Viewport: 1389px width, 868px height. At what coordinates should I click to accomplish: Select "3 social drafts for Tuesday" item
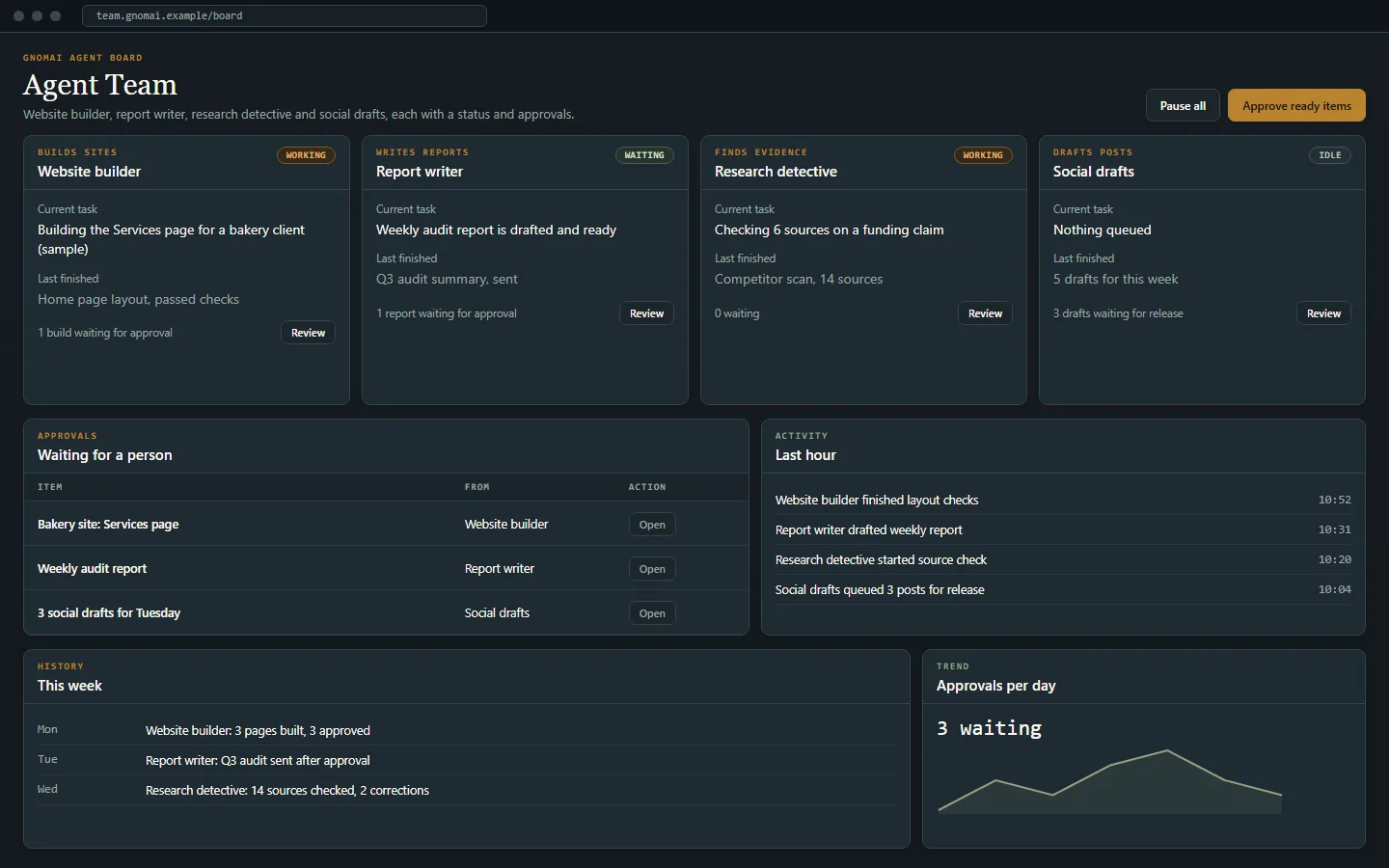click(109, 613)
